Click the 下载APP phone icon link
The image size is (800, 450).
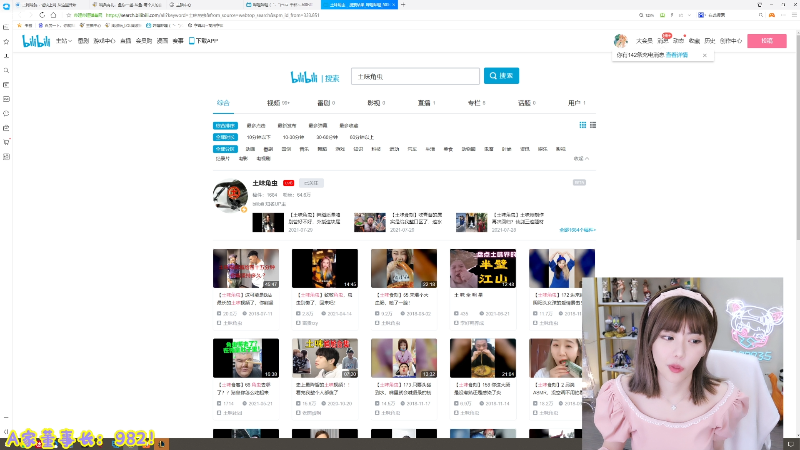203,41
